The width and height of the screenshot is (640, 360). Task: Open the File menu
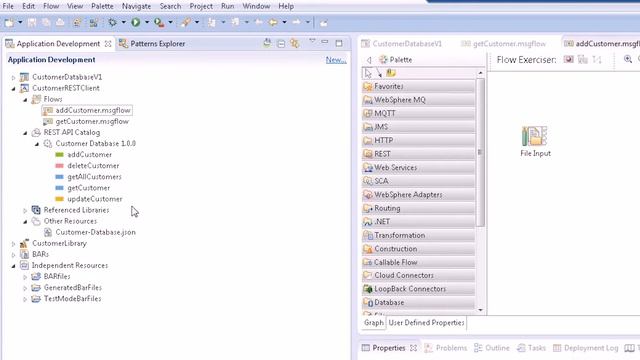[x=8, y=6]
